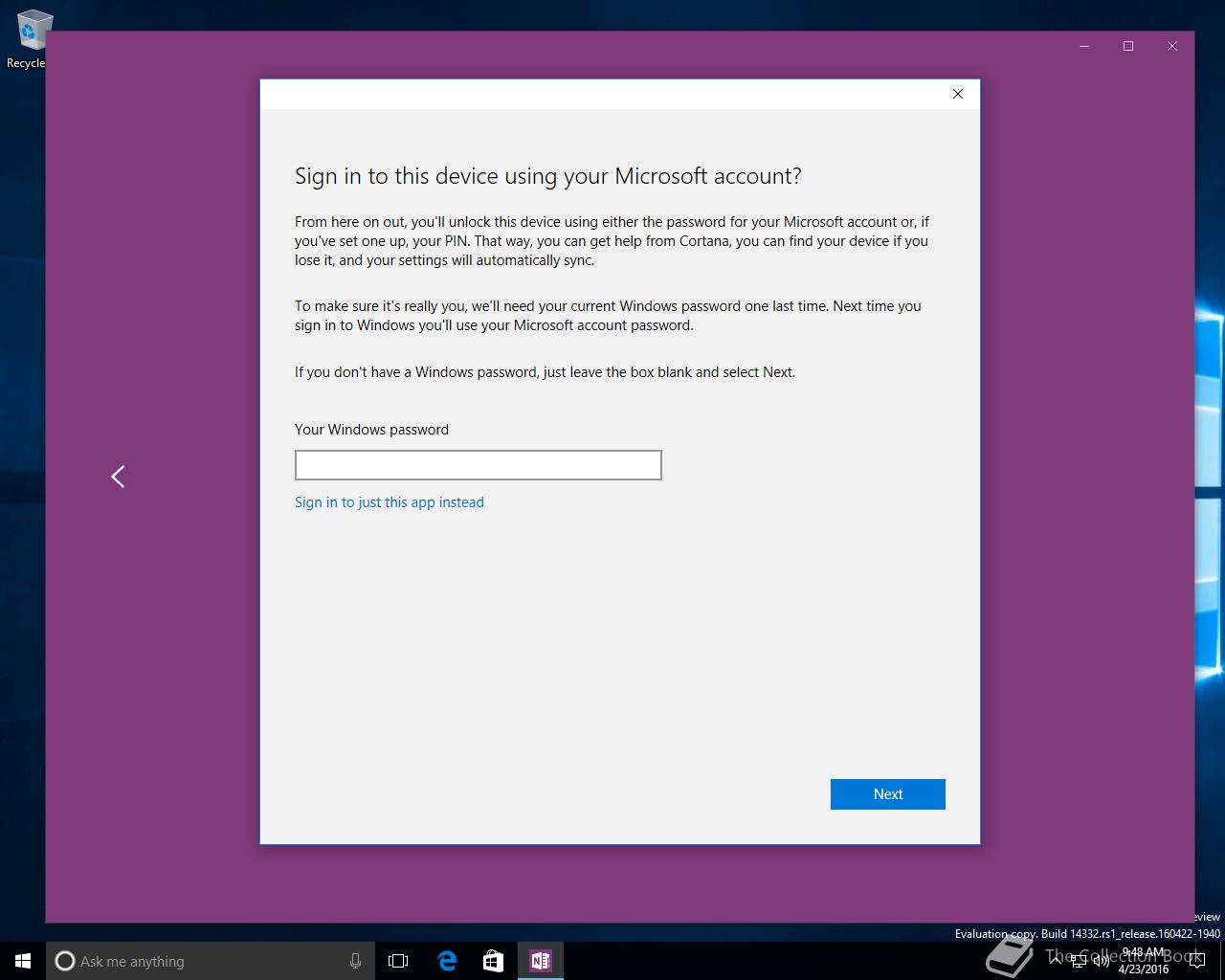Minimize the purple OneNote window
This screenshot has width=1225, height=980.
(x=1084, y=46)
